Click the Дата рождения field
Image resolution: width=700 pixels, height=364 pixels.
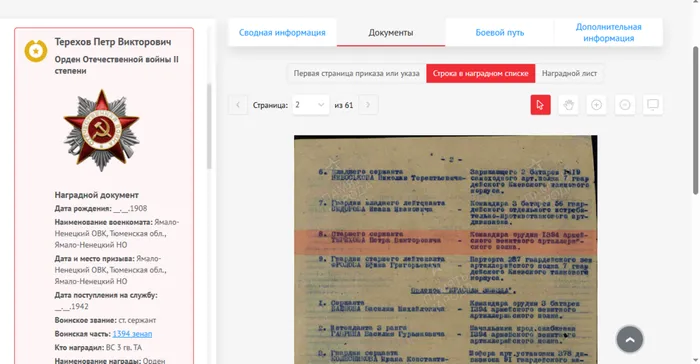pos(101,209)
